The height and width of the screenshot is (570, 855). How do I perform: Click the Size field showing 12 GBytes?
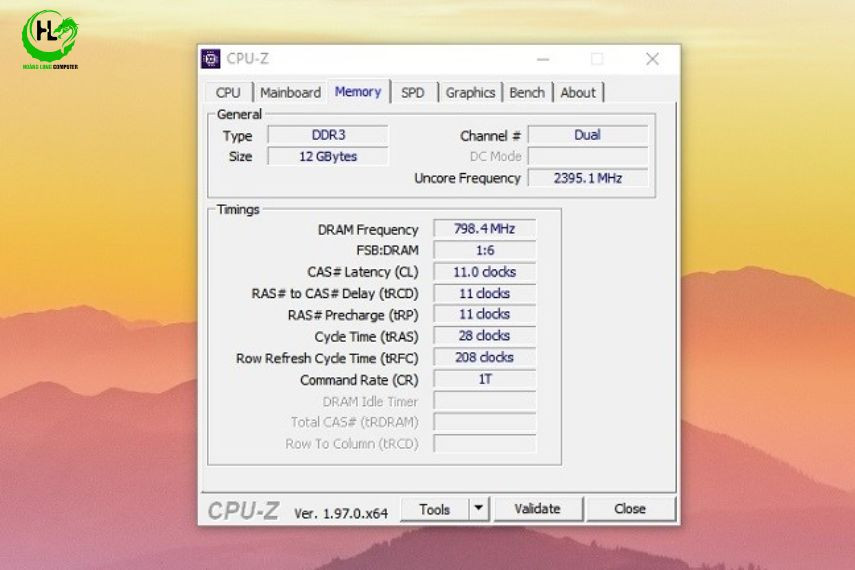pyautogui.click(x=328, y=157)
